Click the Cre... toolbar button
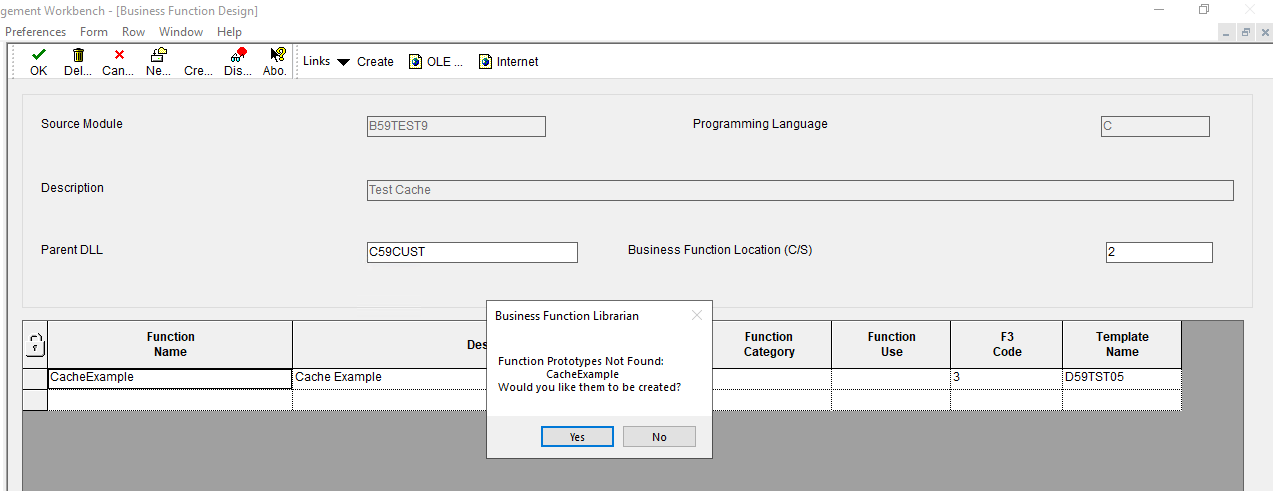Screen dimensions: 1273x491 coord(198,71)
